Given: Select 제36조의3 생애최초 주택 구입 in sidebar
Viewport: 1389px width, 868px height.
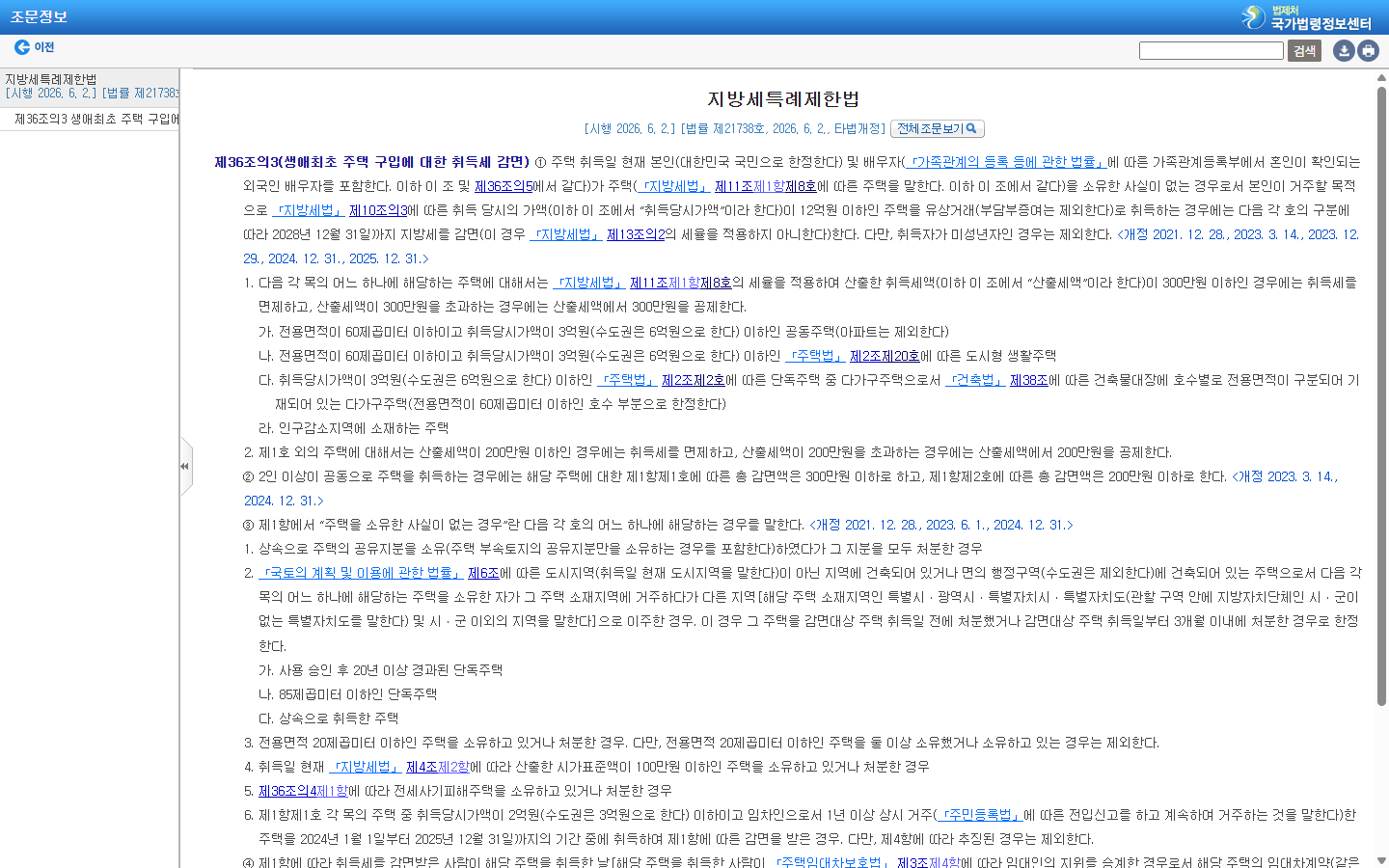Looking at the screenshot, I should coord(96,119).
